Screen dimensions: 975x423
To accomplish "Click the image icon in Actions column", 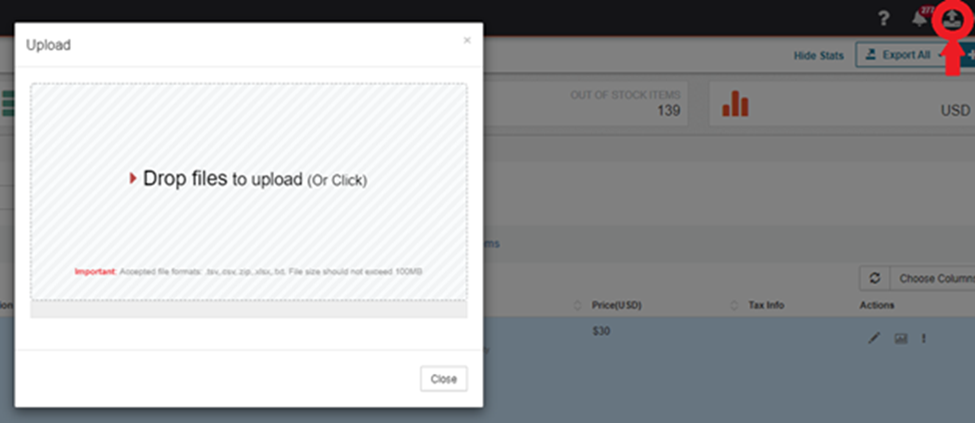I will click(x=901, y=338).
